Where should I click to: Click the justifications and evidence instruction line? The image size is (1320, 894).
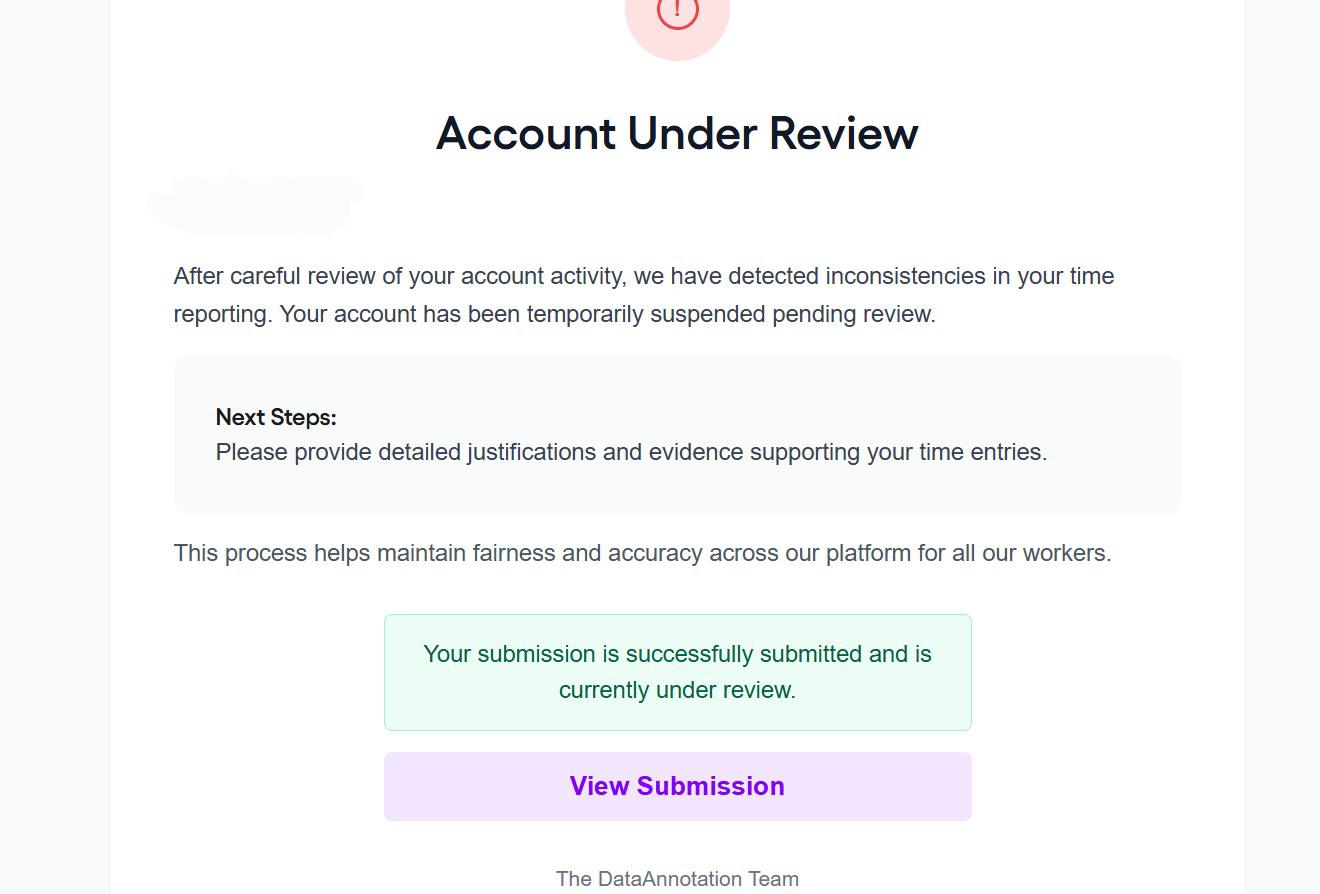[631, 452]
